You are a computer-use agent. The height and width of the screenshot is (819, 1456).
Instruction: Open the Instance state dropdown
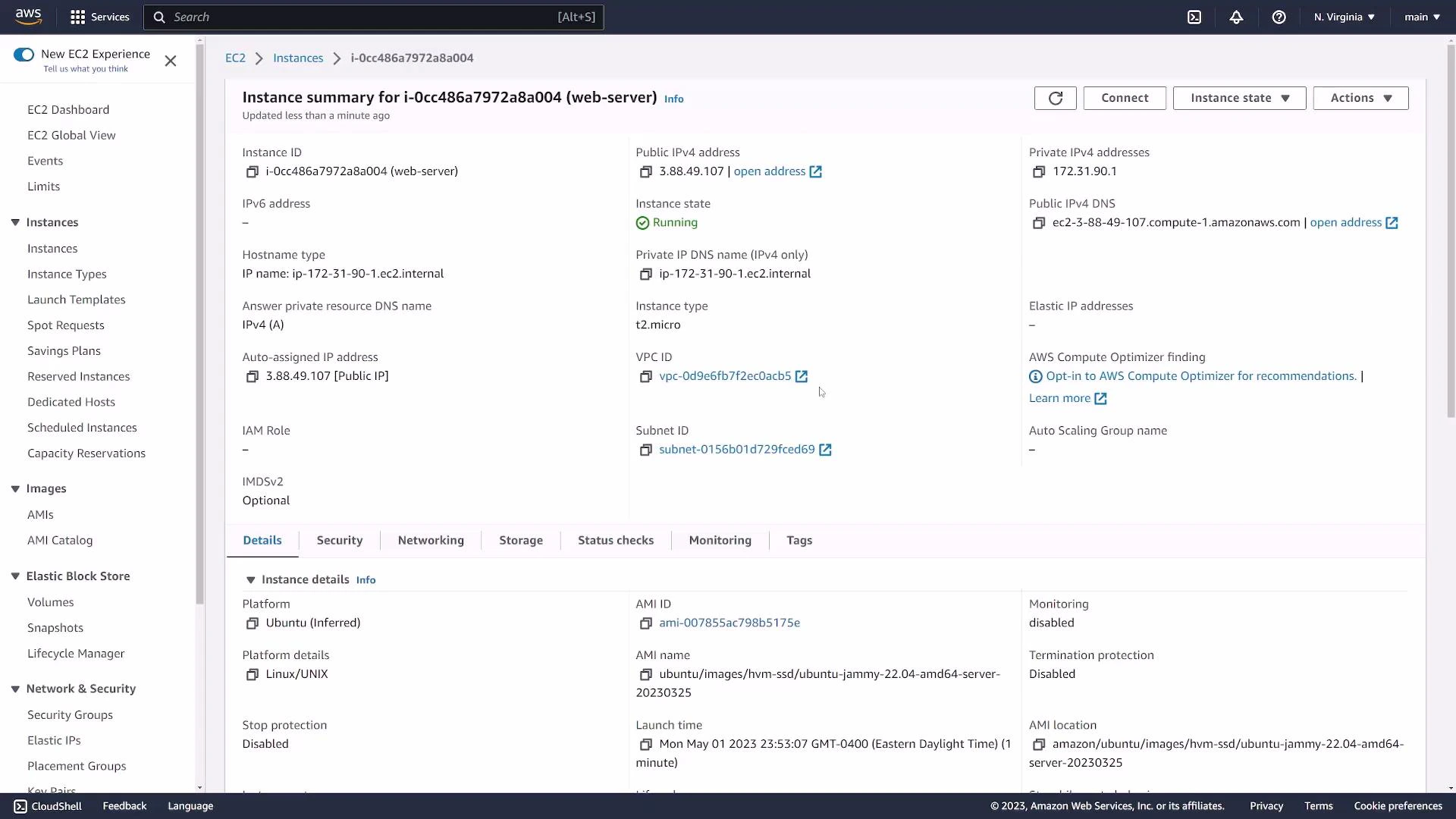tap(1238, 98)
